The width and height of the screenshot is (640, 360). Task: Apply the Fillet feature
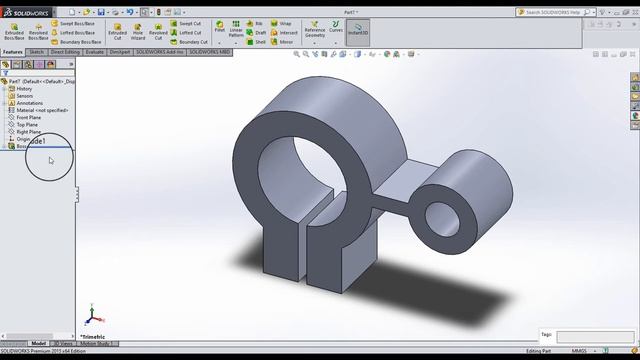pos(220,27)
